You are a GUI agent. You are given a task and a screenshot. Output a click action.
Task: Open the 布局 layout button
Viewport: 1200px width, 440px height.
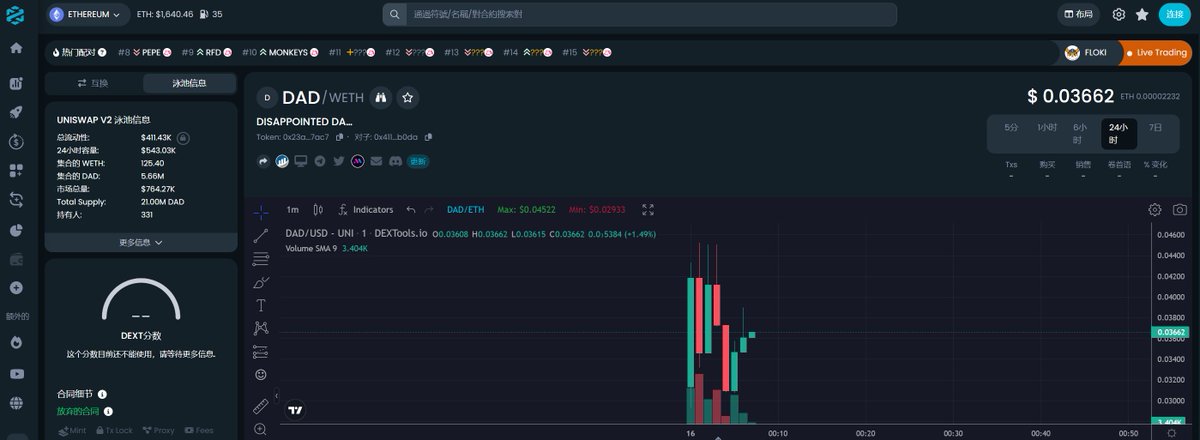1078,14
